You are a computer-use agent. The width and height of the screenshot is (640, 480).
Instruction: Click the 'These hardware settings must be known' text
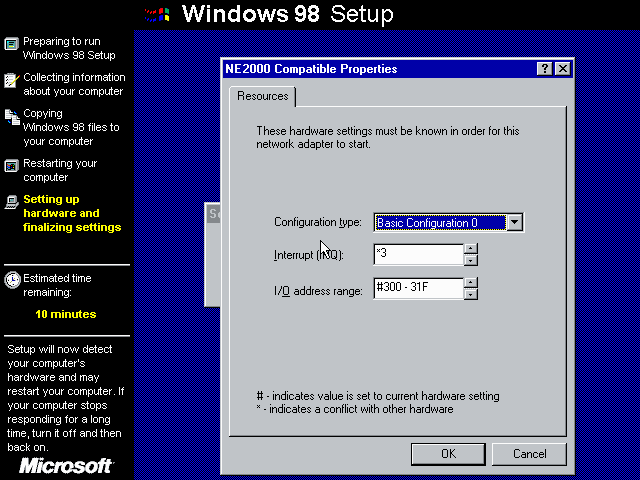point(388,138)
